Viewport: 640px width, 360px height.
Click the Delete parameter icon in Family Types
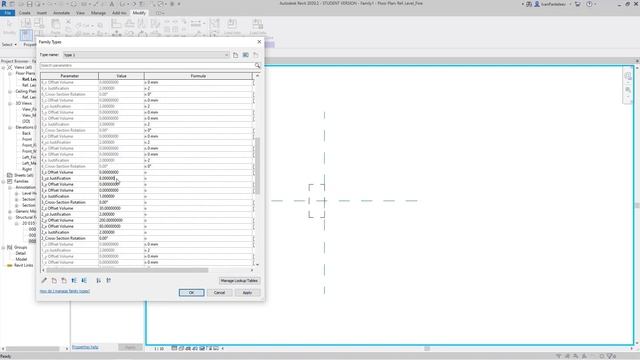(x=64, y=280)
